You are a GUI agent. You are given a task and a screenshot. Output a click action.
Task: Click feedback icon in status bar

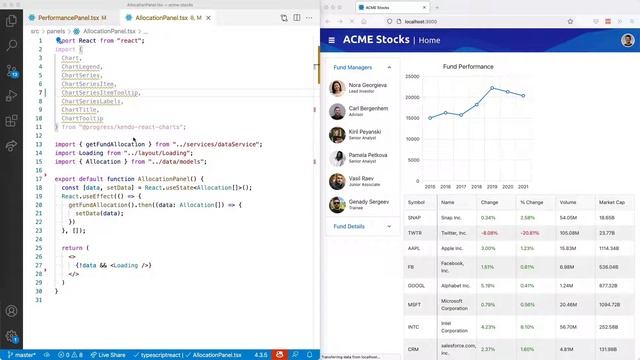(x=296, y=355)
